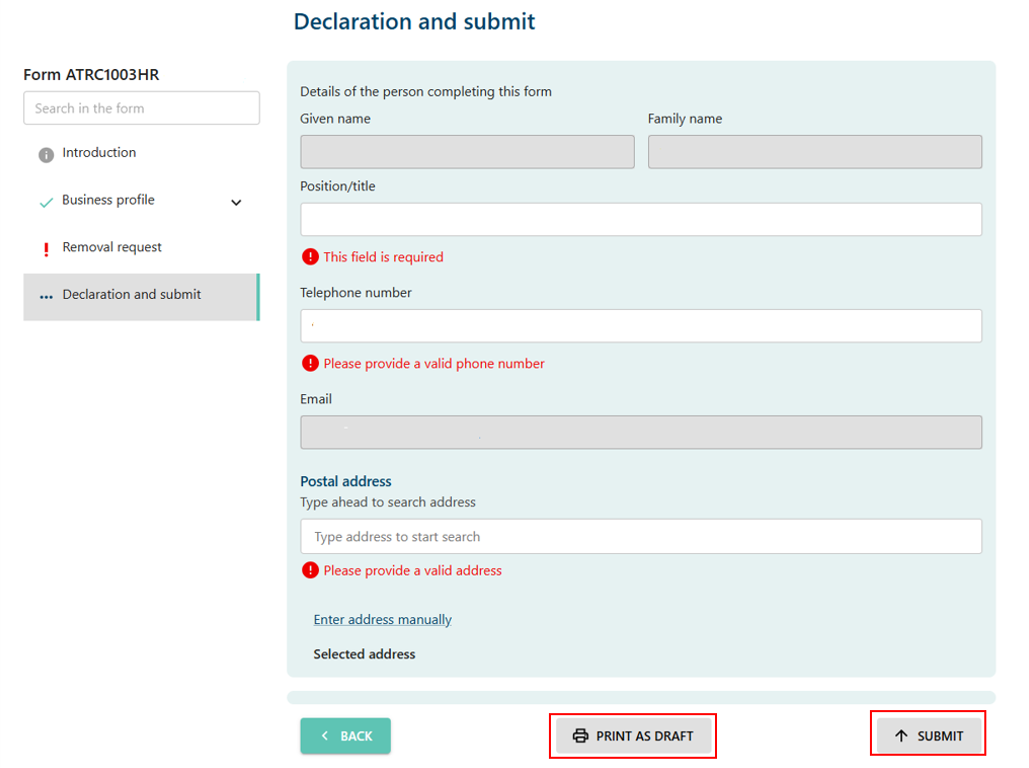Click the printer icon on PRINT AS DRAFT

click(x=582, y=734)
